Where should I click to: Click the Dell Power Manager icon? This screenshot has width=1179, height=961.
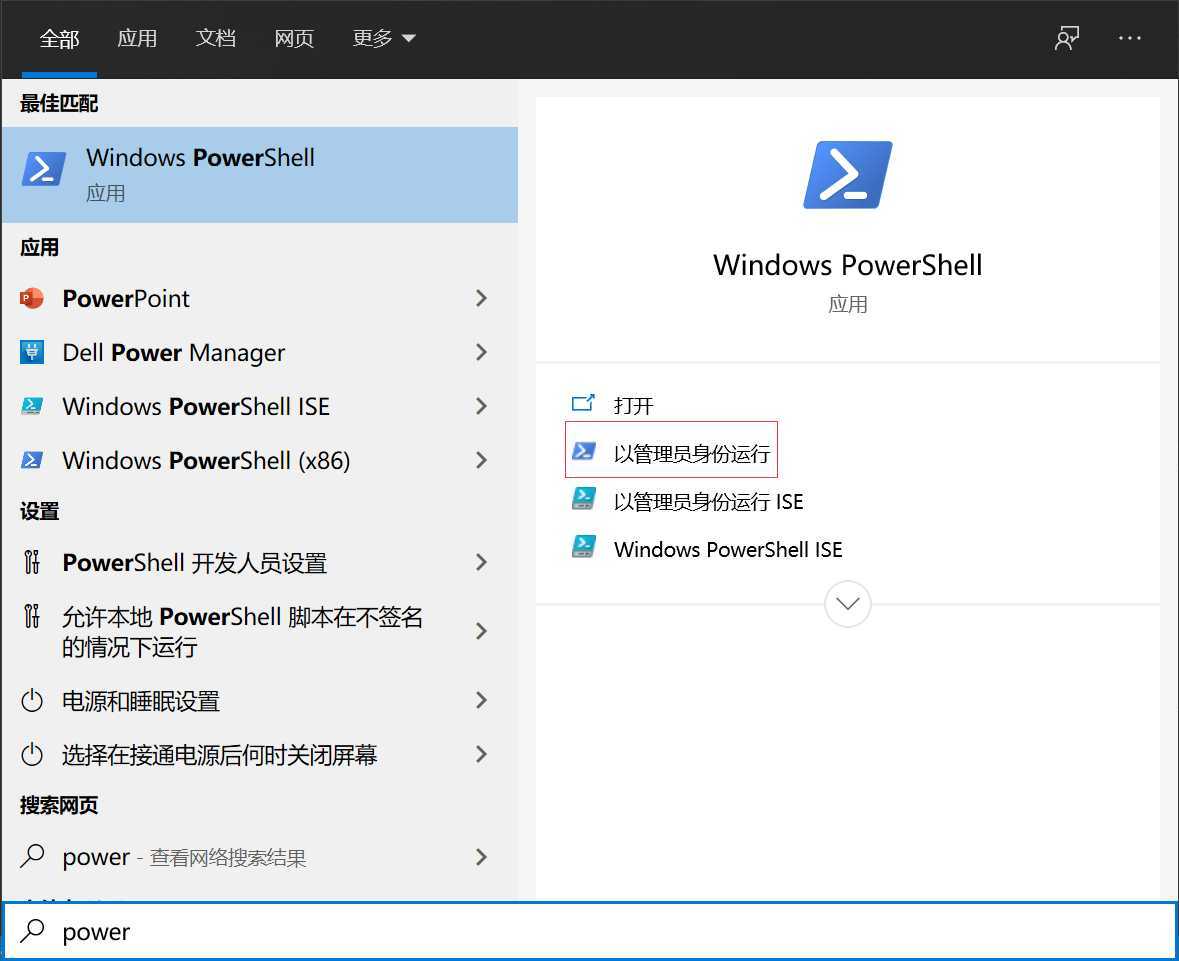point(32,352)
